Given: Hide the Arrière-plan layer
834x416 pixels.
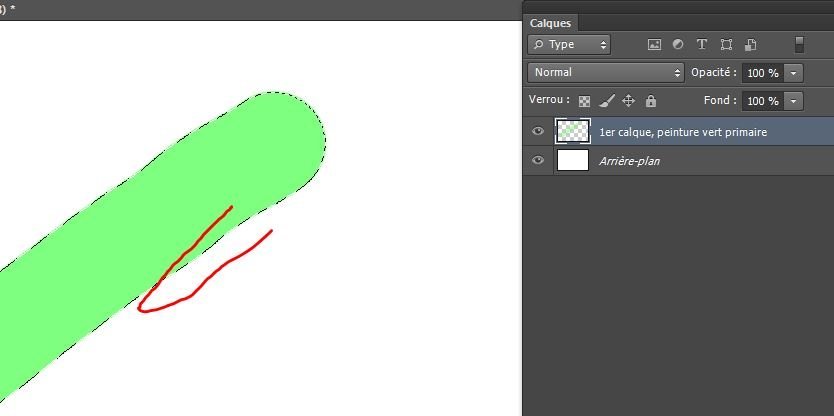Looking at the screenshot, I should coord(539,161).
